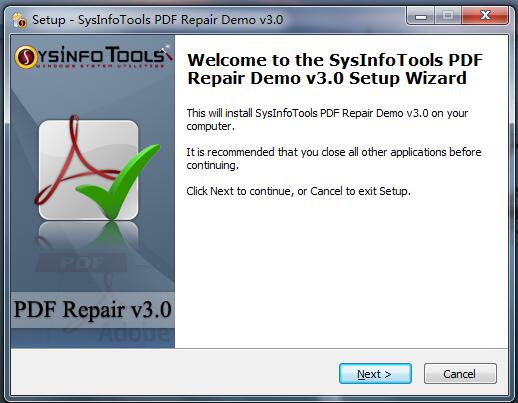Click the green checkmark graphic
Screen dimensions: 518x403
tap(119, 182)
